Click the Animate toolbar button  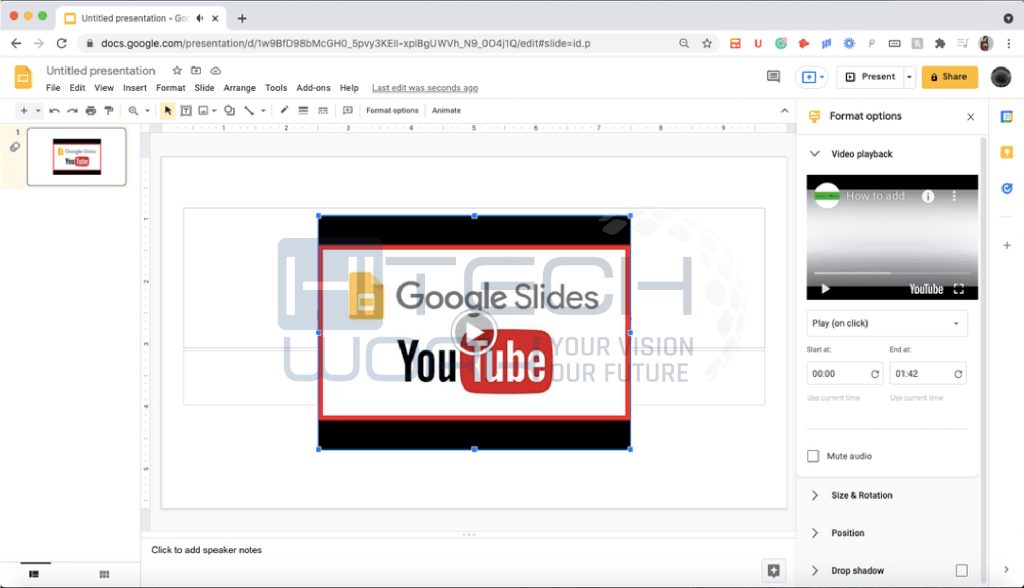446,110
